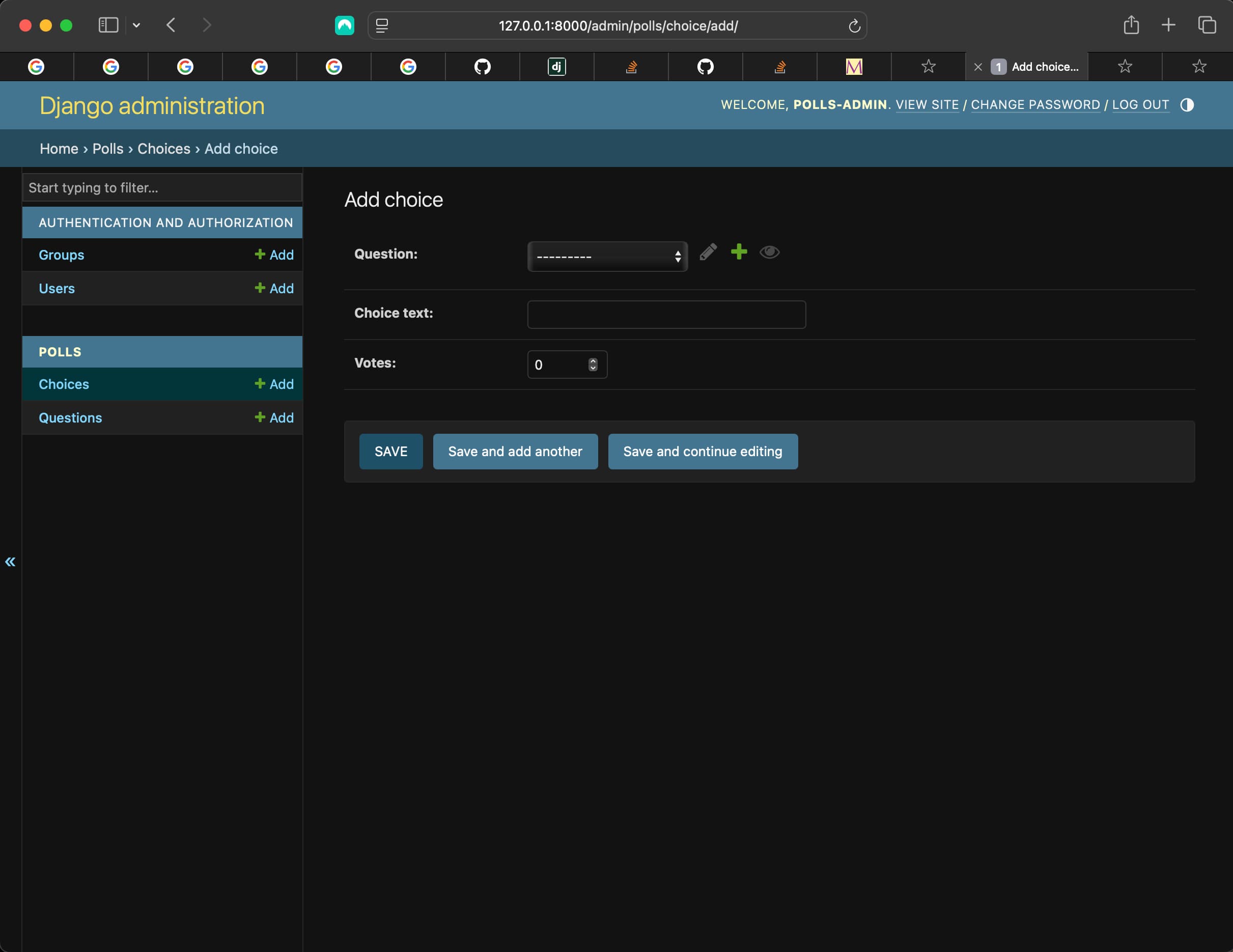The height and width of the screenshot is (952, 1233).
Task: Click the sidebar filter text box
Action: (x=162, y=187)
